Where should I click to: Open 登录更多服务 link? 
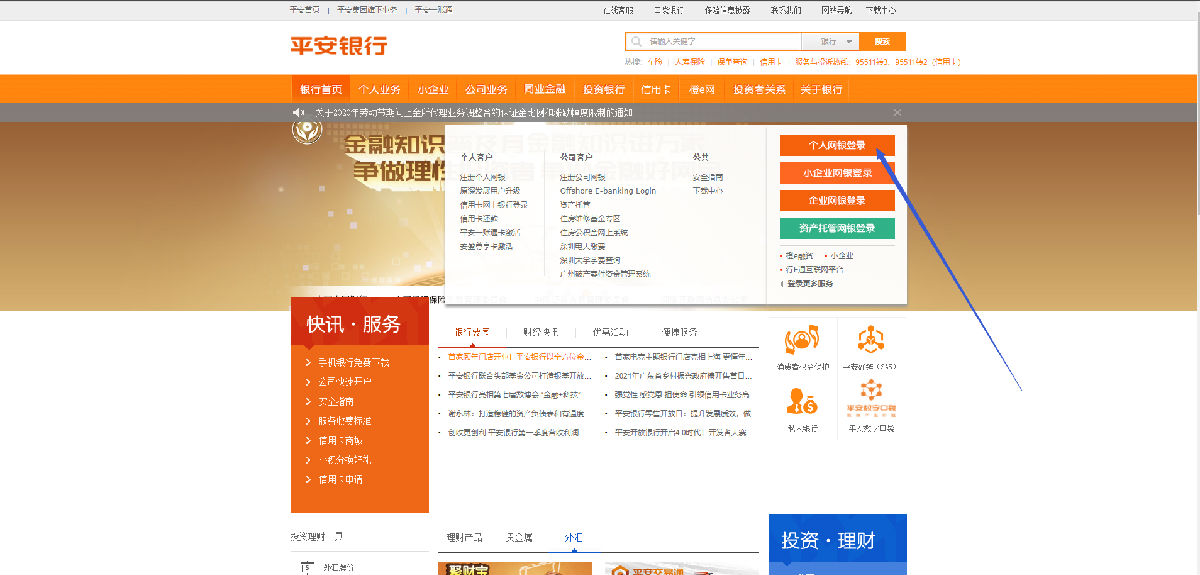(809, 284)
